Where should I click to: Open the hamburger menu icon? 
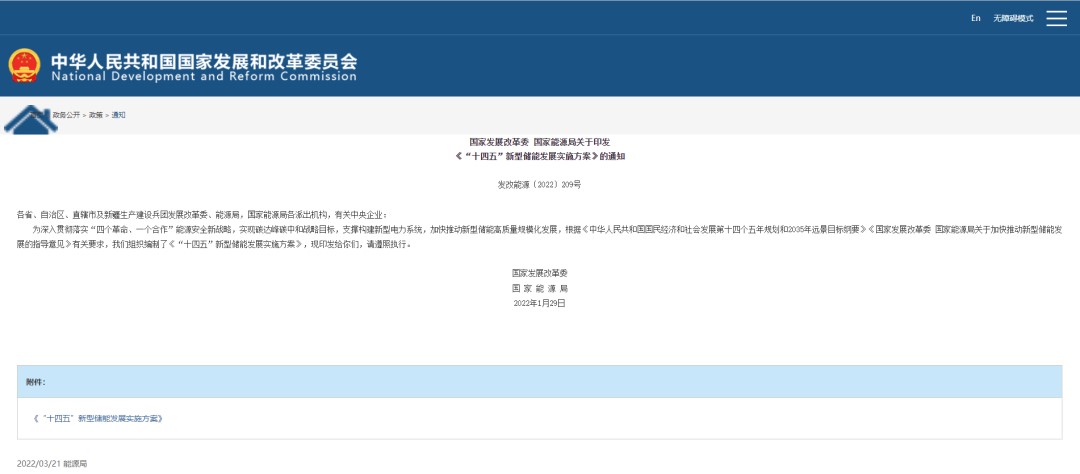click(1056, 18)
